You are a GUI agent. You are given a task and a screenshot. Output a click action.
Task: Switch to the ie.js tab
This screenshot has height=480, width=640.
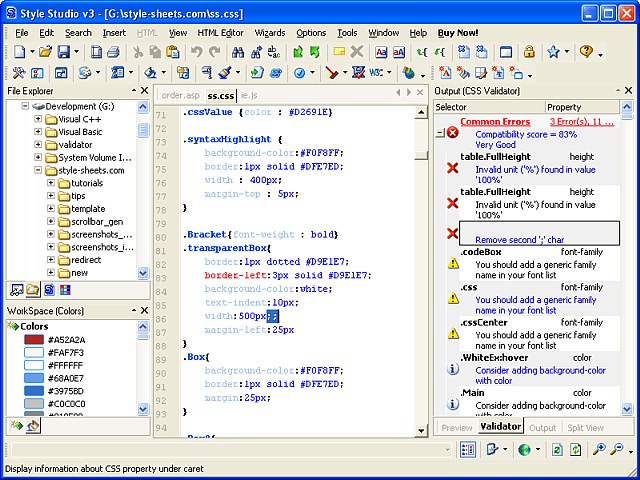pyautogui.click(x=249, y=96)
